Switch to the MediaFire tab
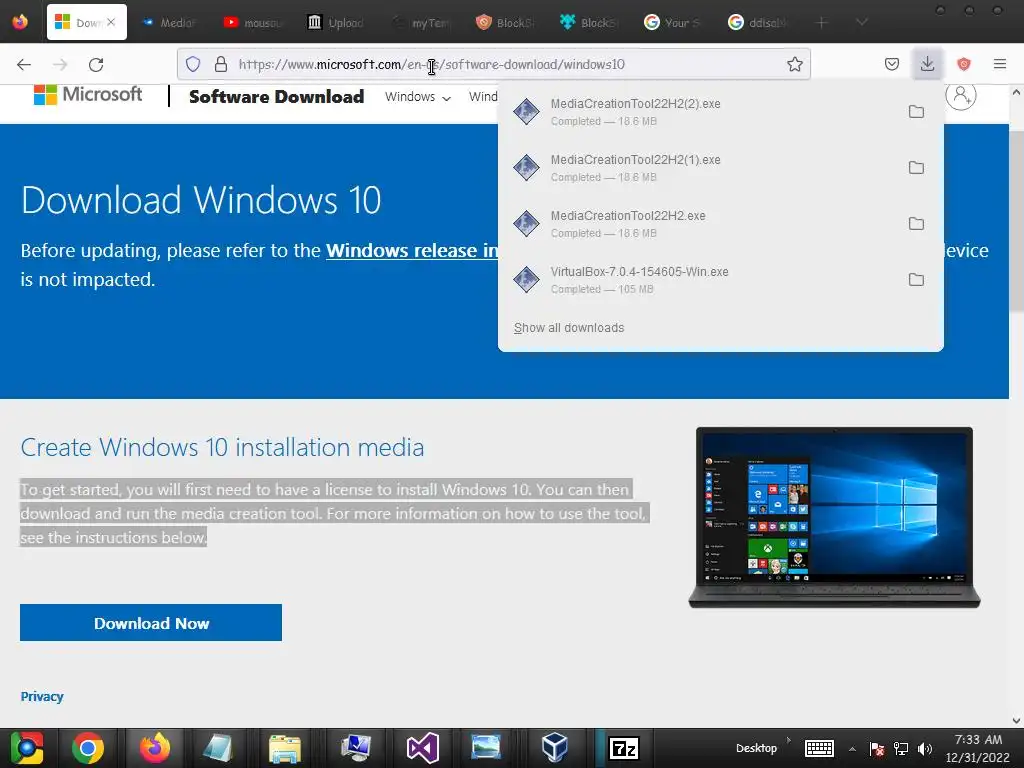This screenshot has height=768, width=1024. click(168, 23)
